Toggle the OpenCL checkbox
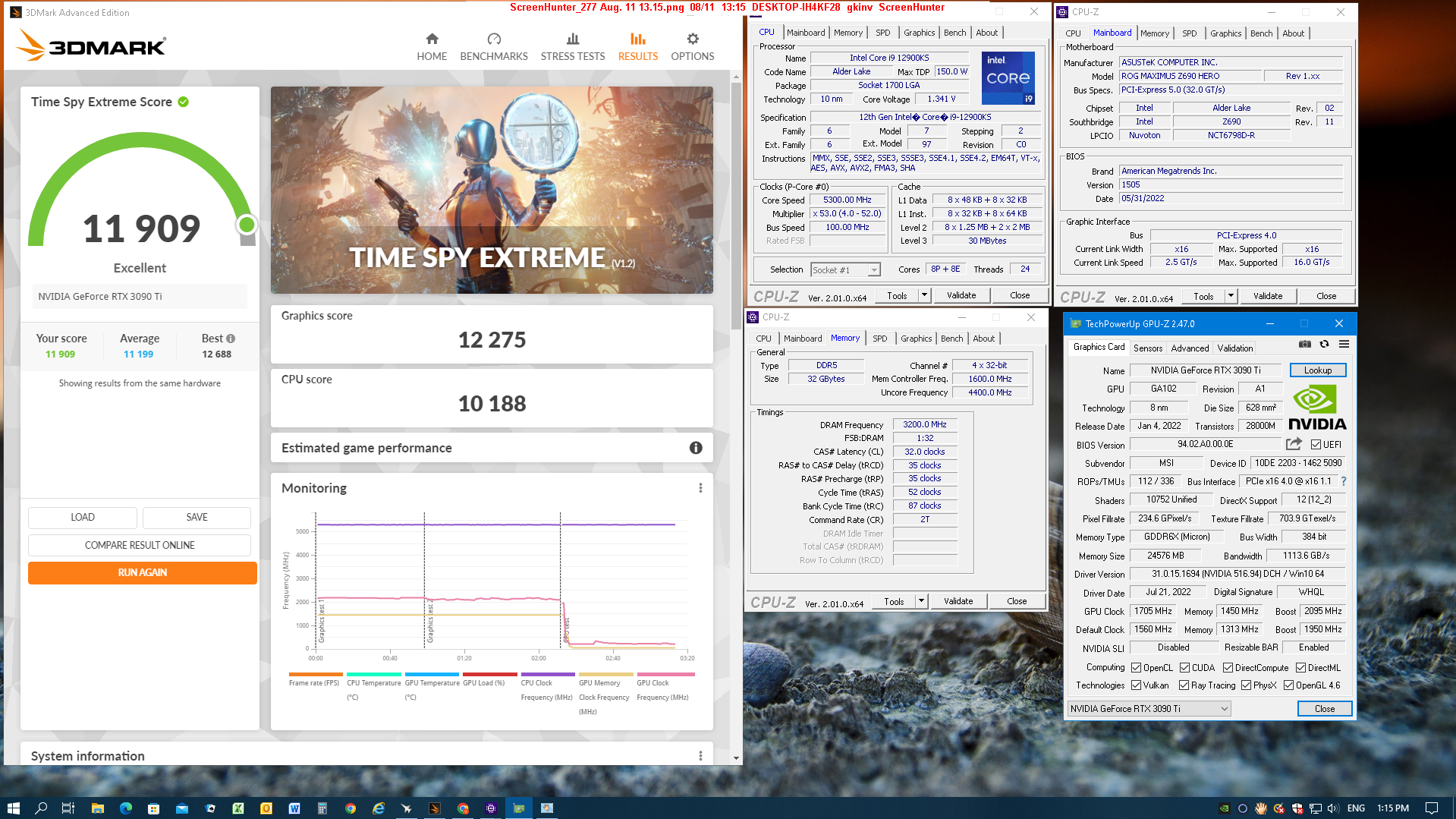Image resolution: width=1456 pixels, height=819 pixels. (x=1136, y=668)
